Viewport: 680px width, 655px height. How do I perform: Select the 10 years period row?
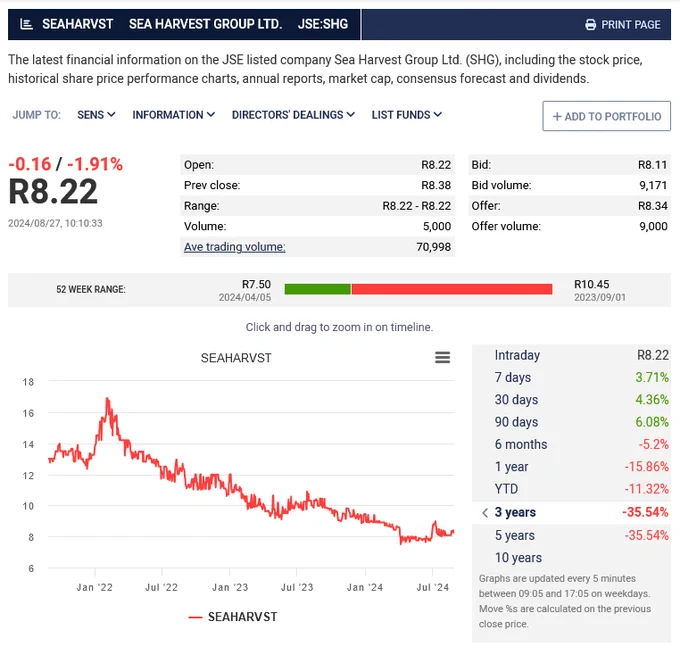[571, 558]
